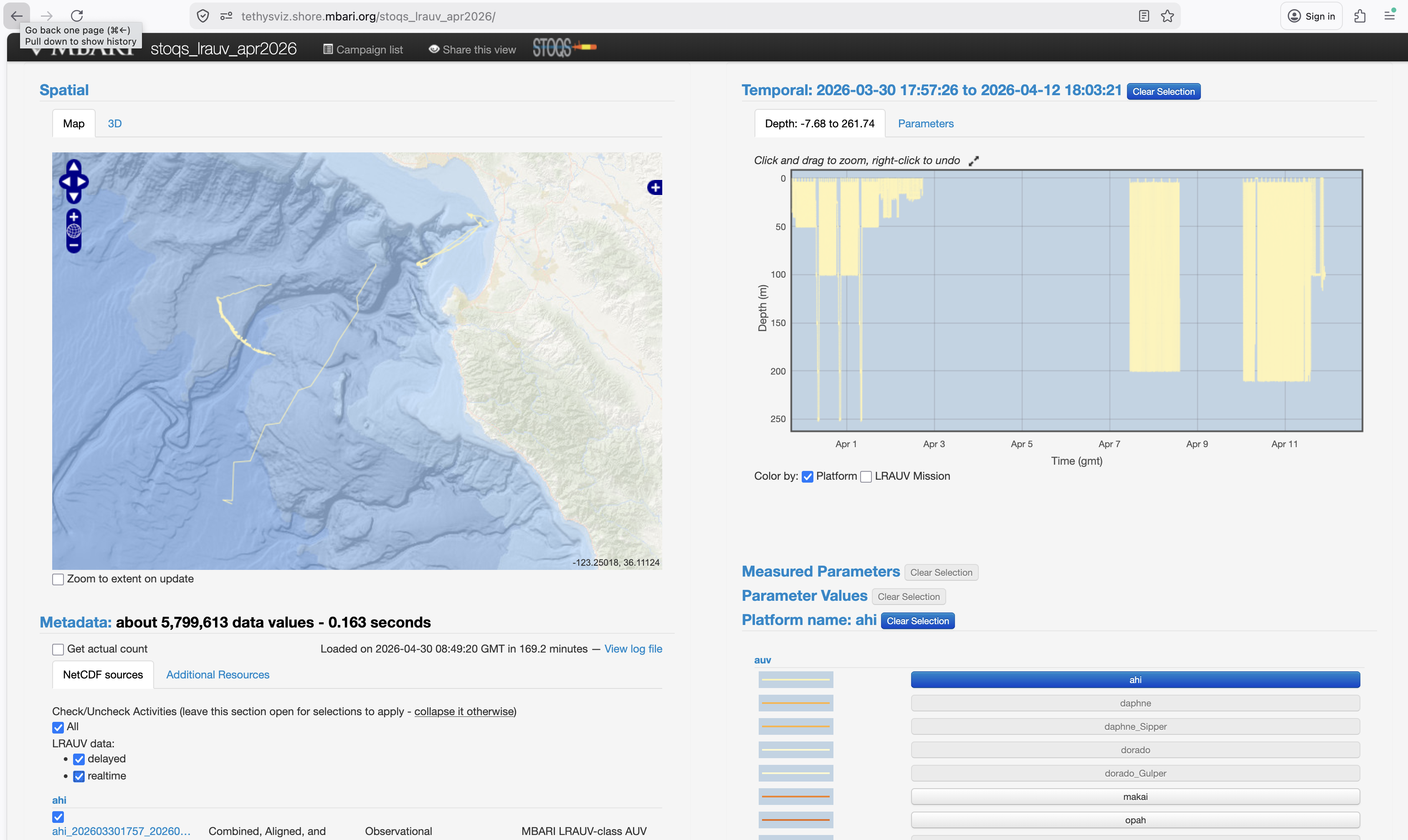Click the makai platform color swatch
The width and height of the screenshot is (1408, 840).
(x=795, y=797)
